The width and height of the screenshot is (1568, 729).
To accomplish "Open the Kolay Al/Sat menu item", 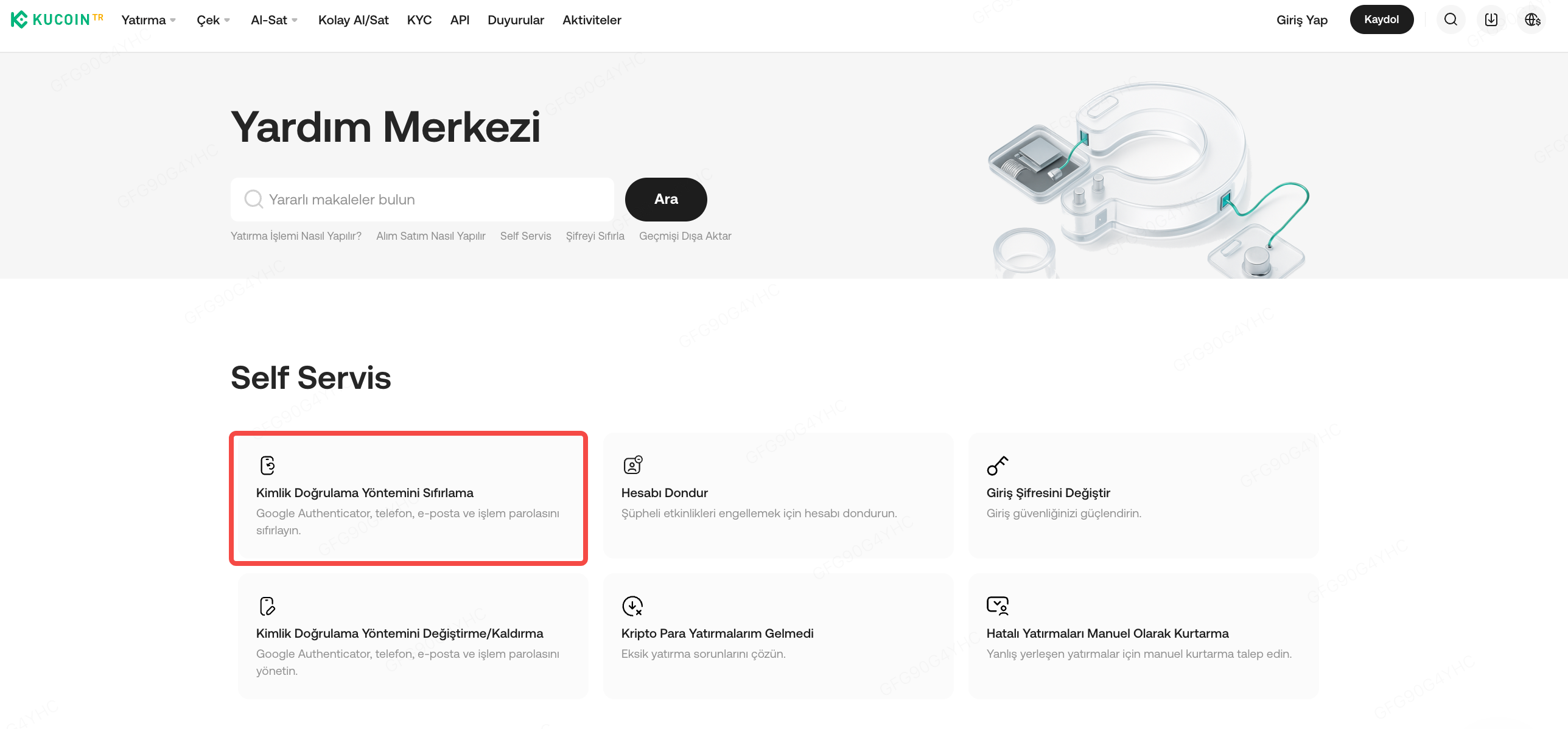I will [353, 20].
